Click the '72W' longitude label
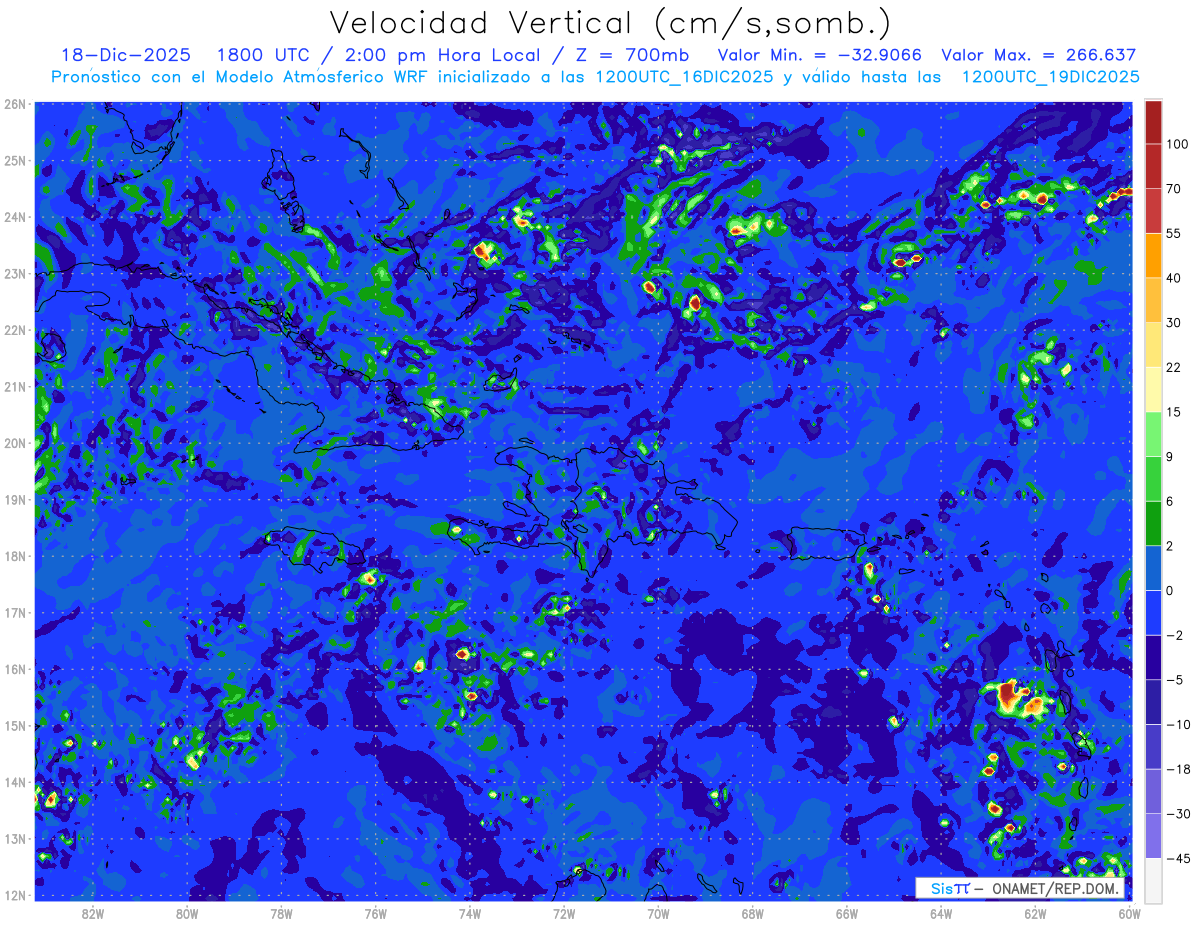Viewport: 1200px width, 927px height. [564, 913]
